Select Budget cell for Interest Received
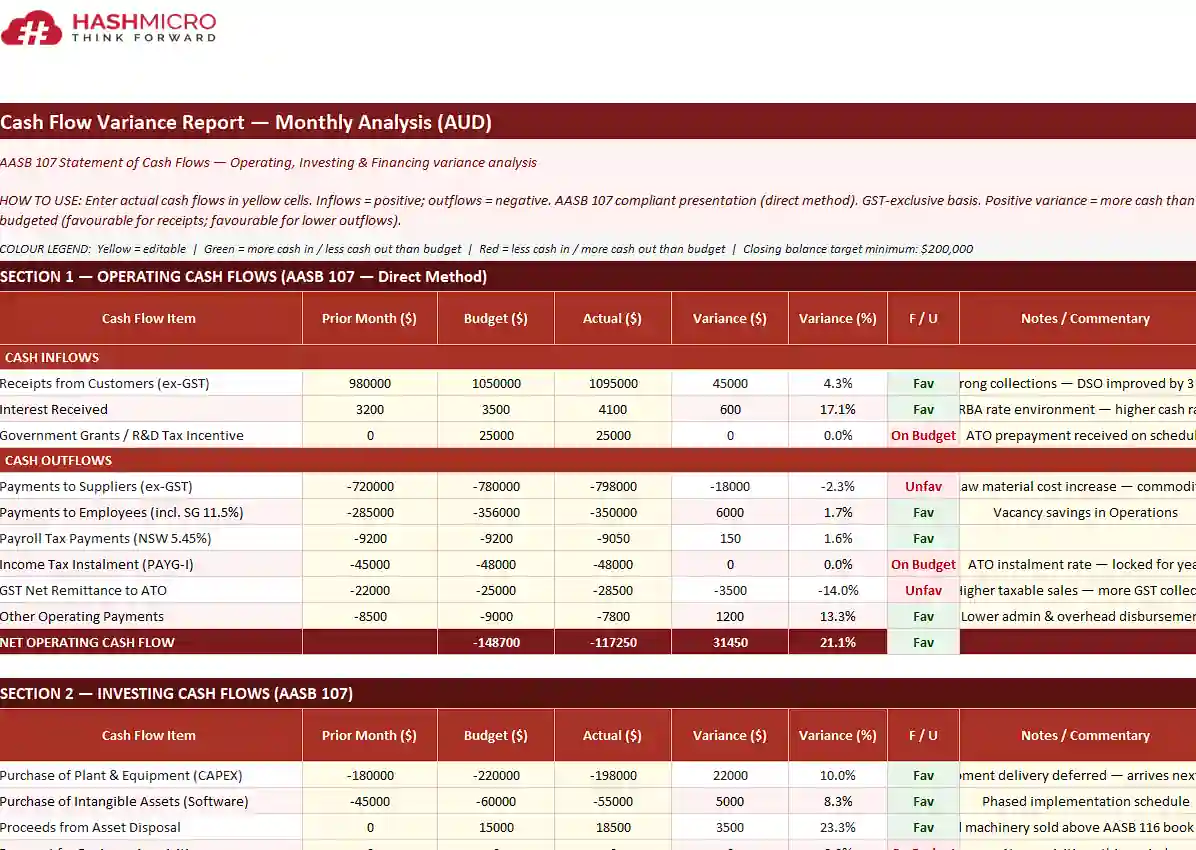The width and height of the screenshot is (1196, 850). click(x=495, y=409)
